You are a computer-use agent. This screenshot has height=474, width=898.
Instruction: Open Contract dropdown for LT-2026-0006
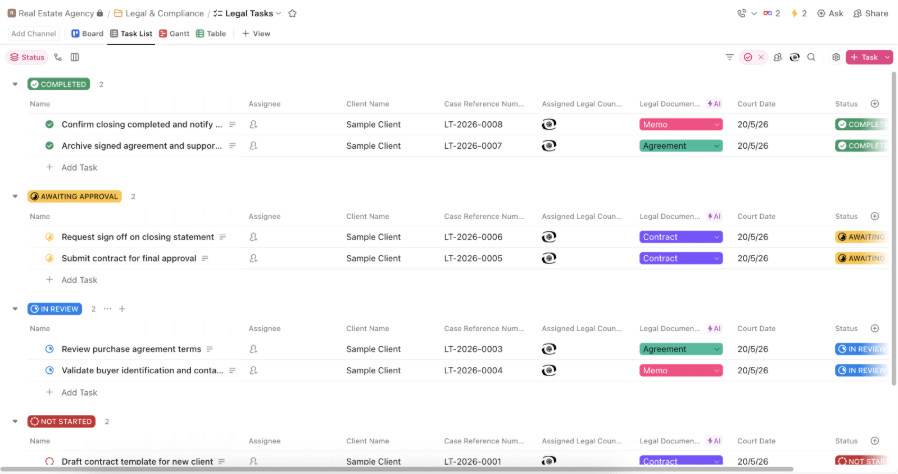tap(681, 237)
